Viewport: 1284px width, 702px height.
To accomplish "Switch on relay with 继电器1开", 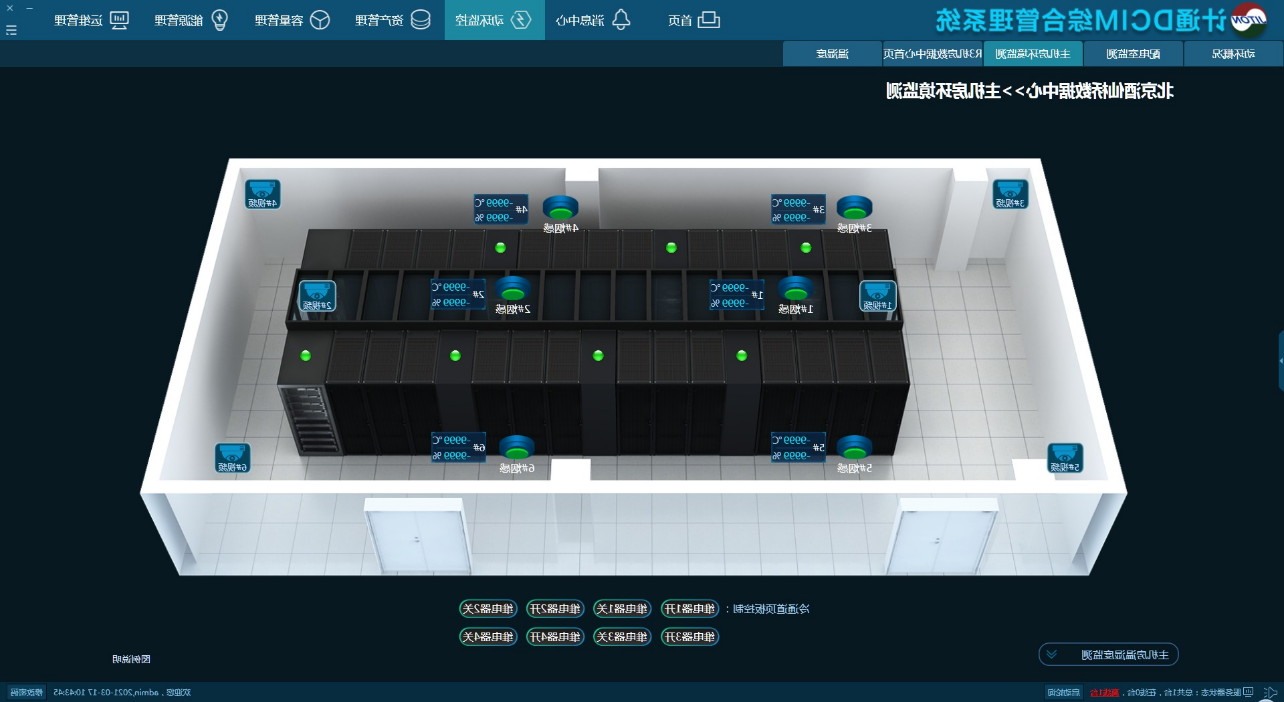I will [689, 609].
